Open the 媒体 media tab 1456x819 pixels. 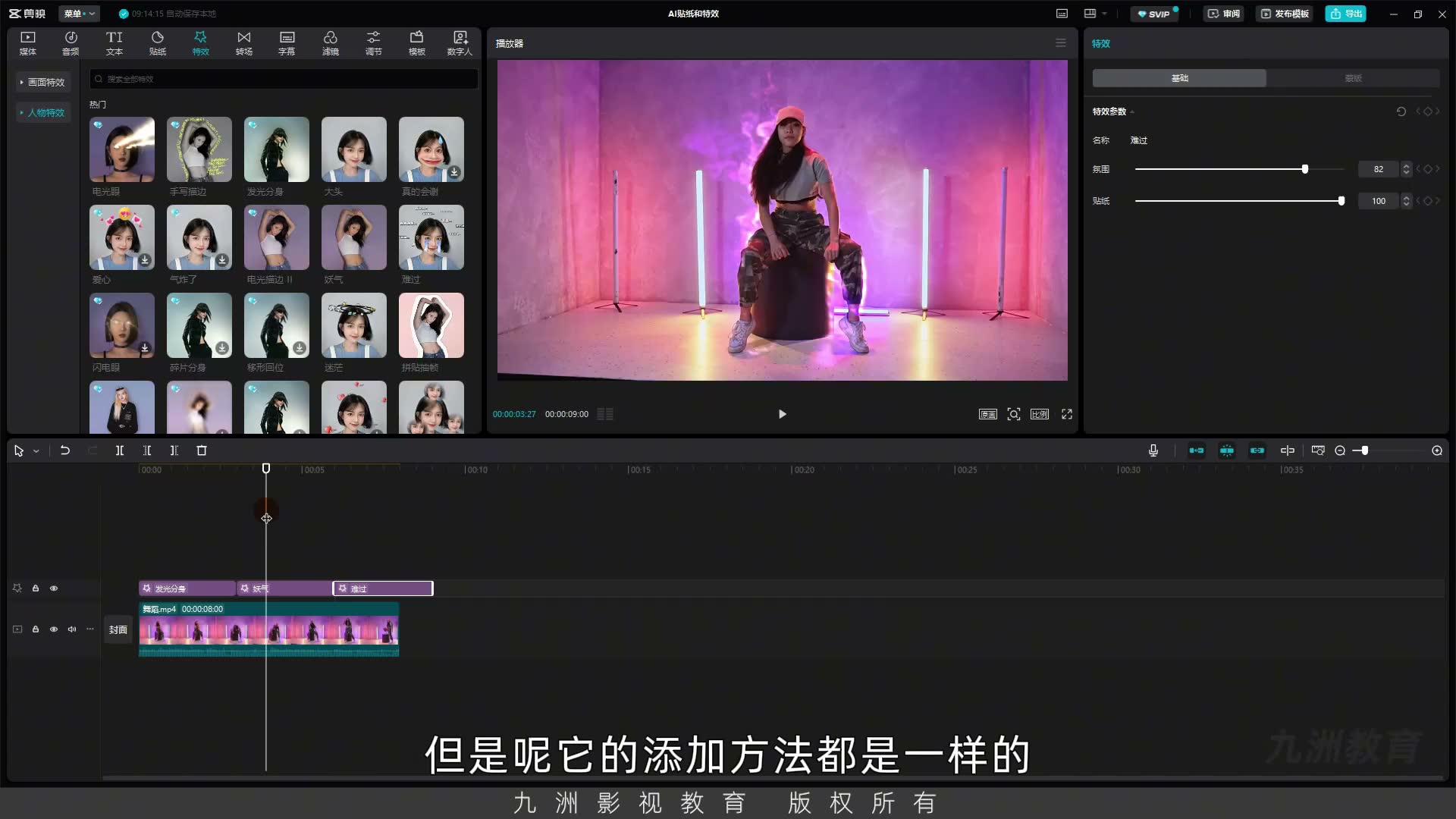tap(28, 43)
